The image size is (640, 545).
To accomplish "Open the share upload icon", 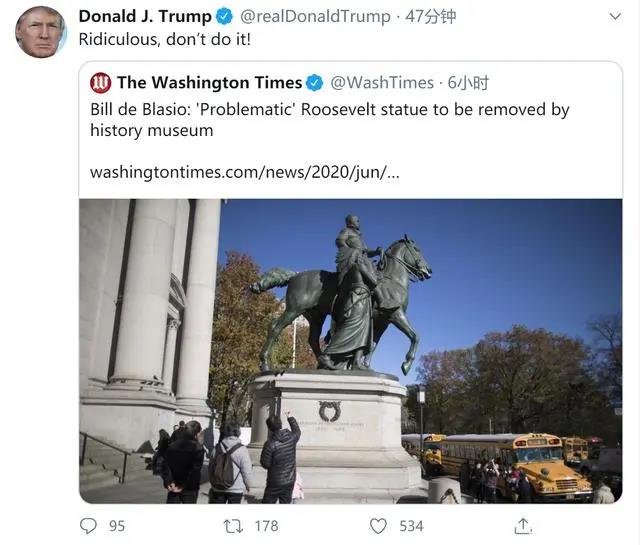I will click(523, 526).
